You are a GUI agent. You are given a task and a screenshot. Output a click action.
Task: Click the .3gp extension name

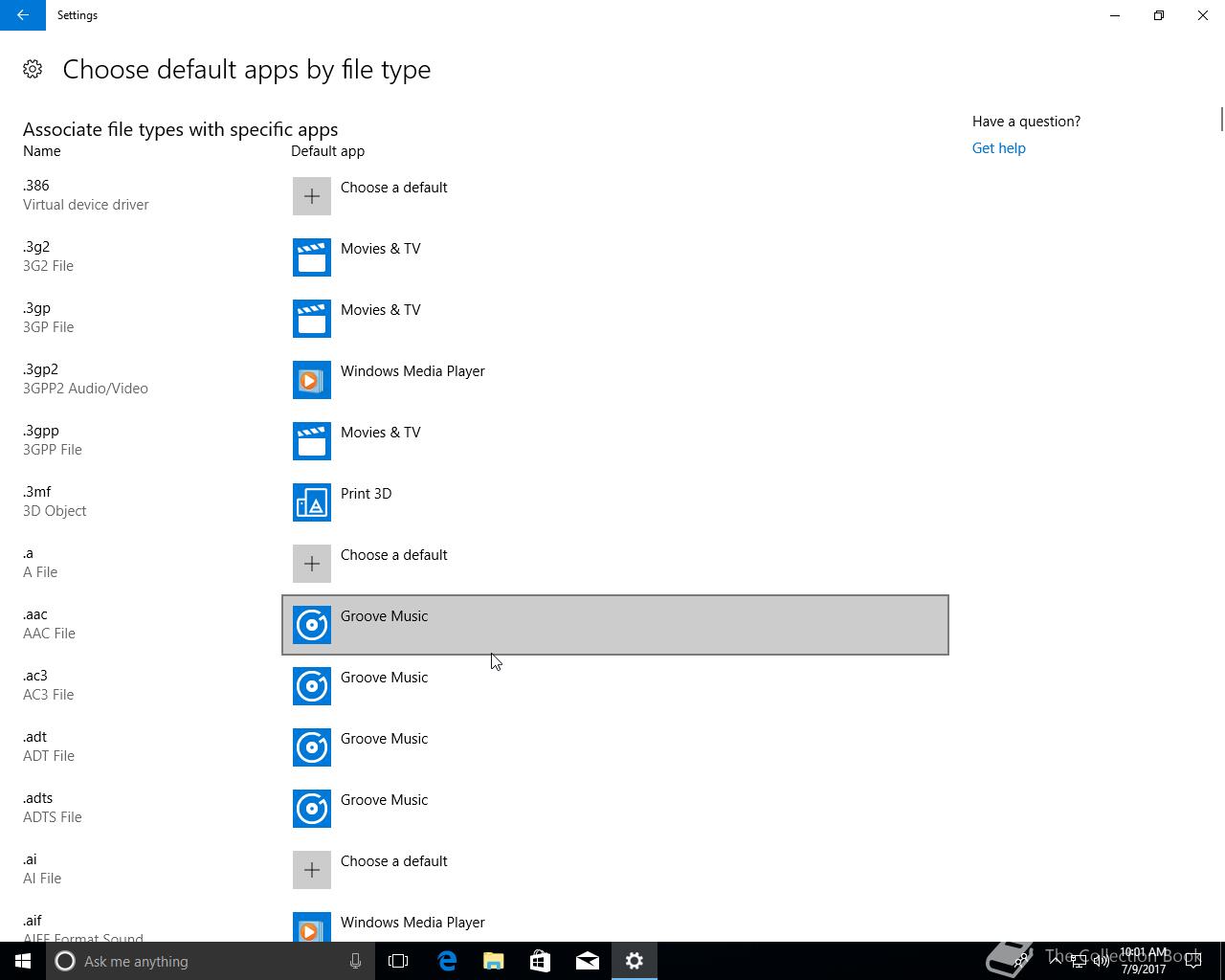pyautogui.click(x=36, y=308)
